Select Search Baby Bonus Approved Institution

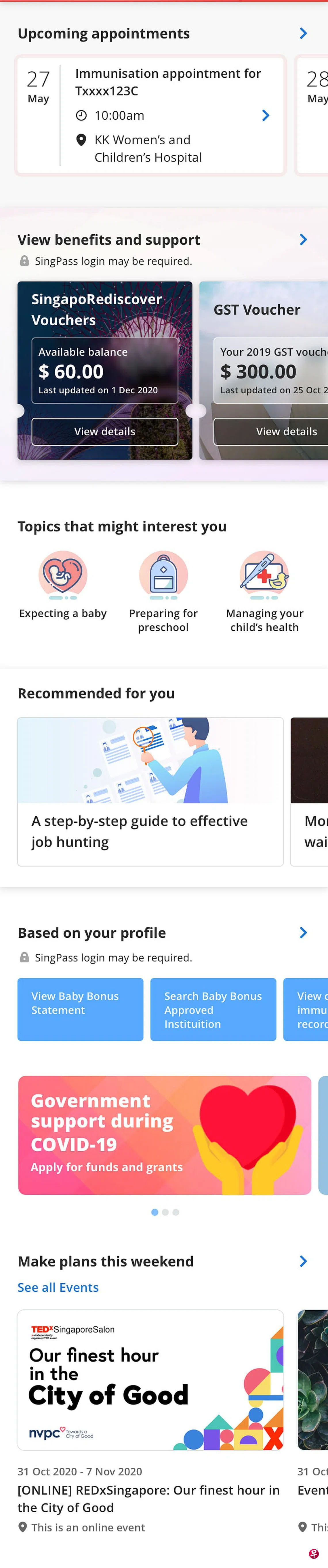[213, 1009]
